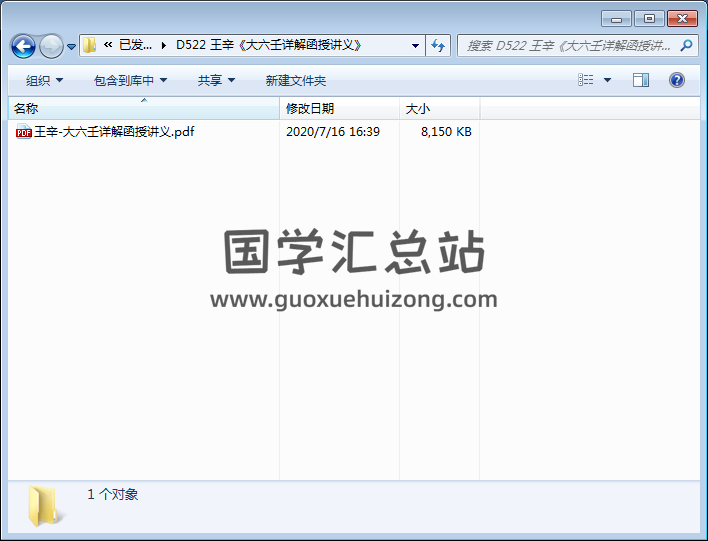This screenshot has height=541, width=708.
Task: Click the Back navigation arrow
Action: pyautogui.click(x=23, y=46)
